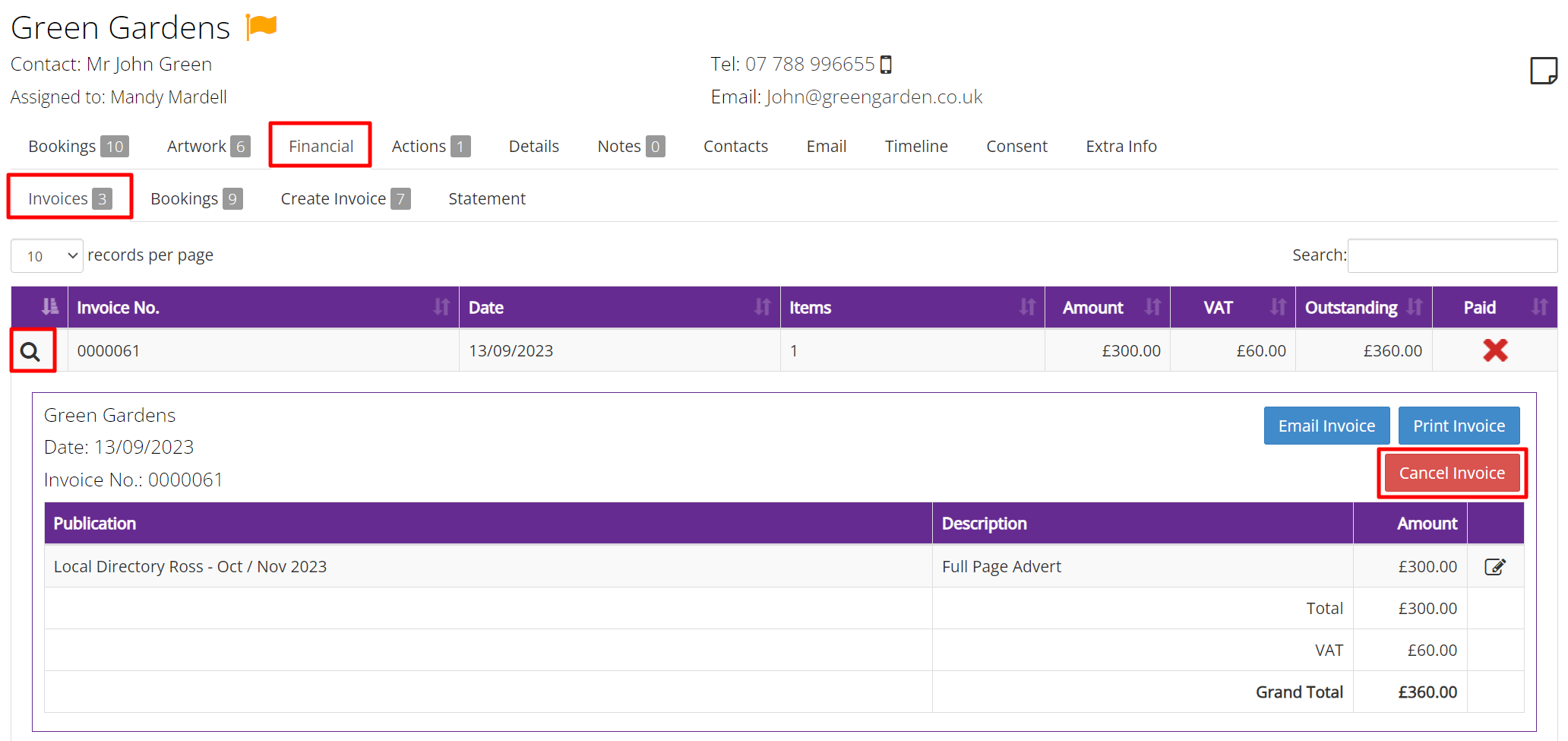Screen dimensions: 1568x741
Task: Select the Invoices sub-tab
Action: click(69, 198)
